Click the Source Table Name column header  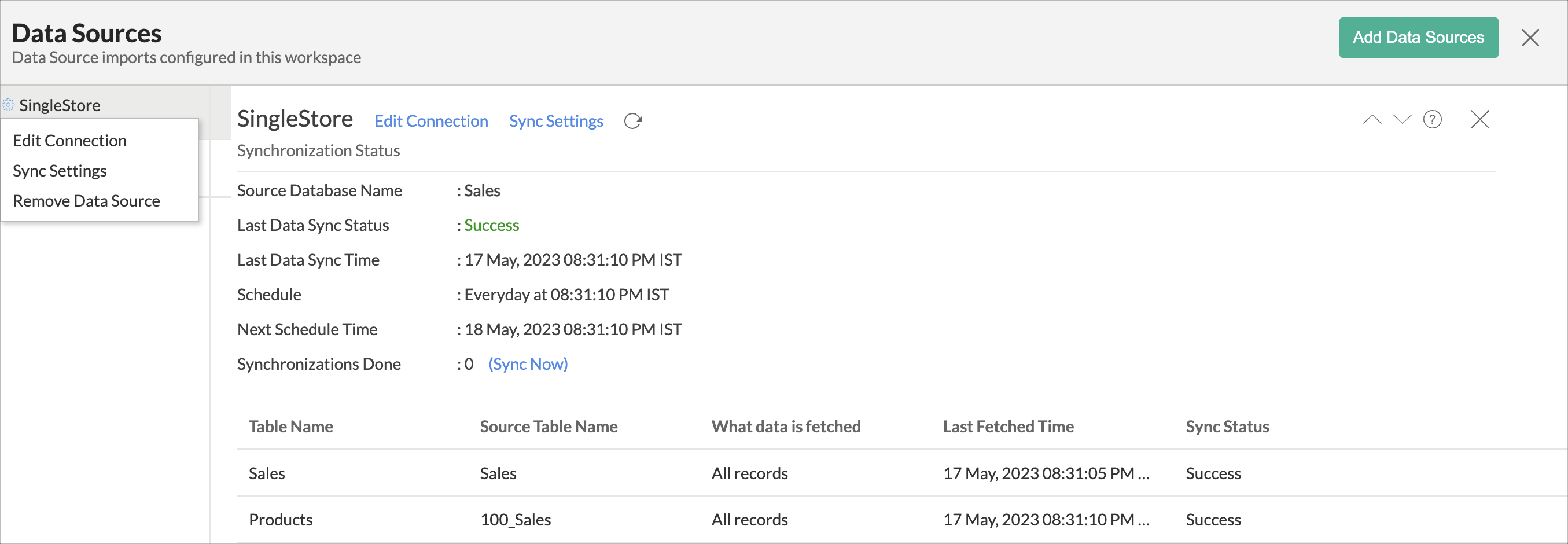[x=549, y=427]
